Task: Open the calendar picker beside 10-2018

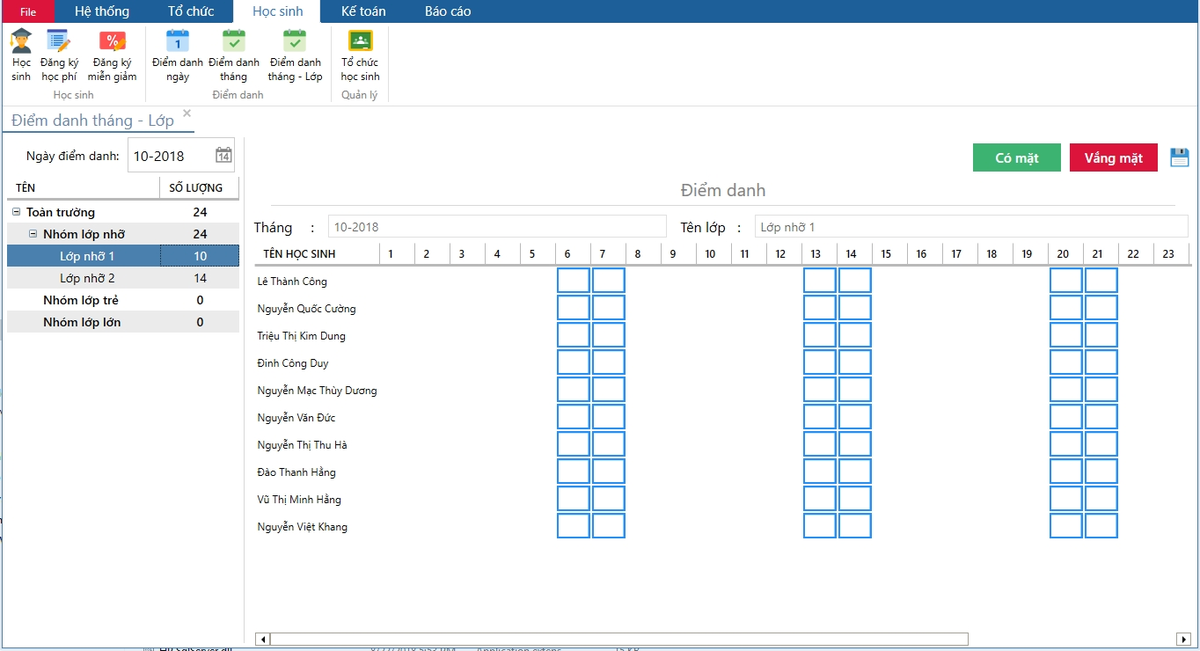Action: click(x=224, y=155)
